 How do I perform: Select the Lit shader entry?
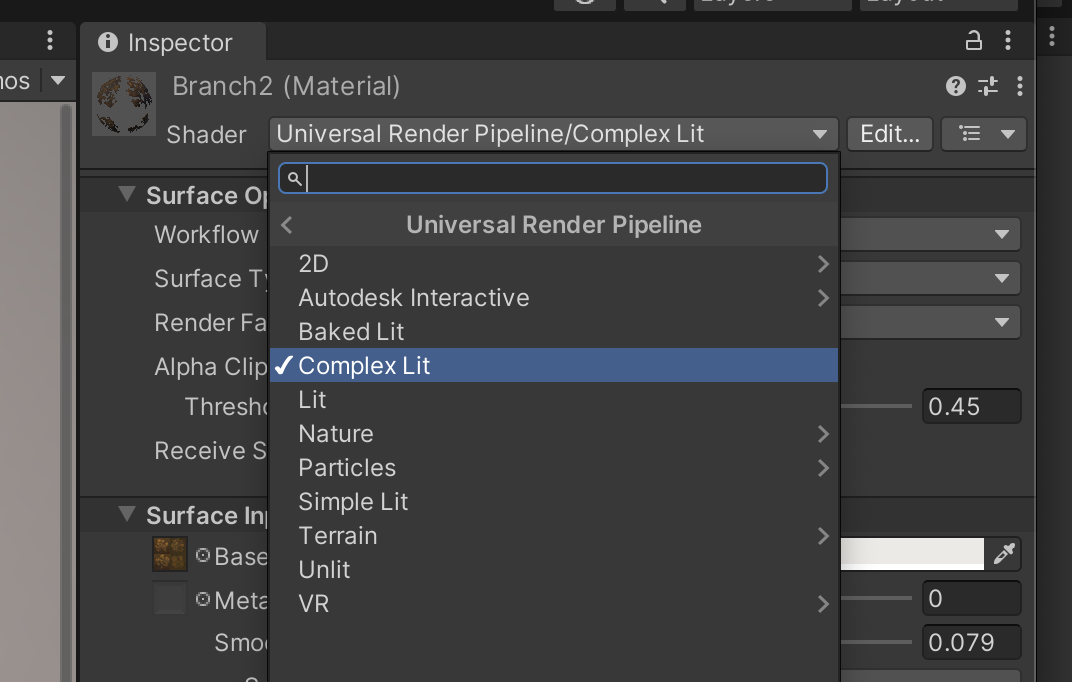click(313, 400)
